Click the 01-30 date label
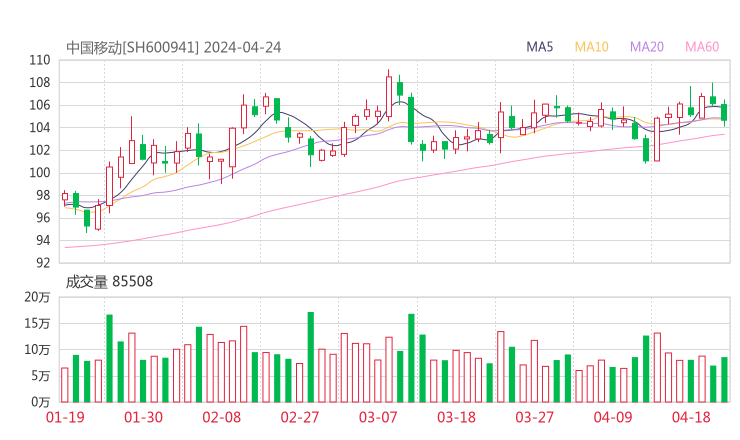740x440 pixels. pos(143,417)
